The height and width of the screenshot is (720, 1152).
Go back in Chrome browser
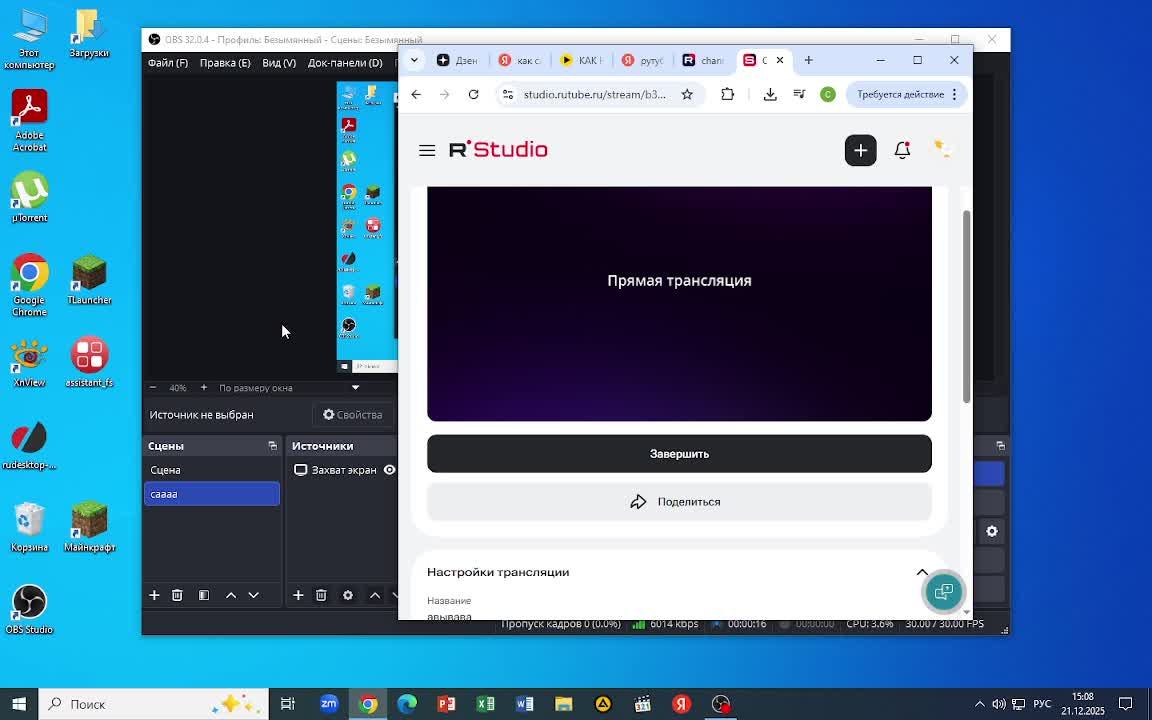pyautogui.click(x=416, y=94)
